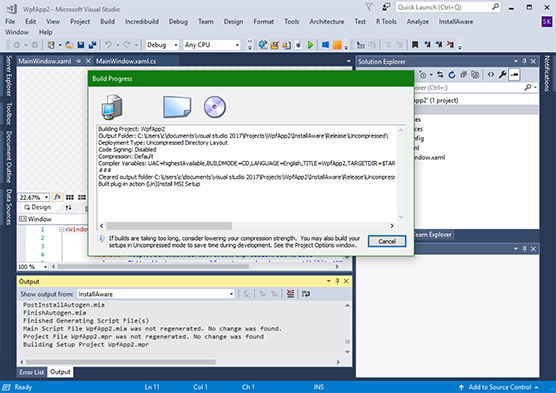Close the Output panel
Screen dimensions: 556x393
(346, 281)
